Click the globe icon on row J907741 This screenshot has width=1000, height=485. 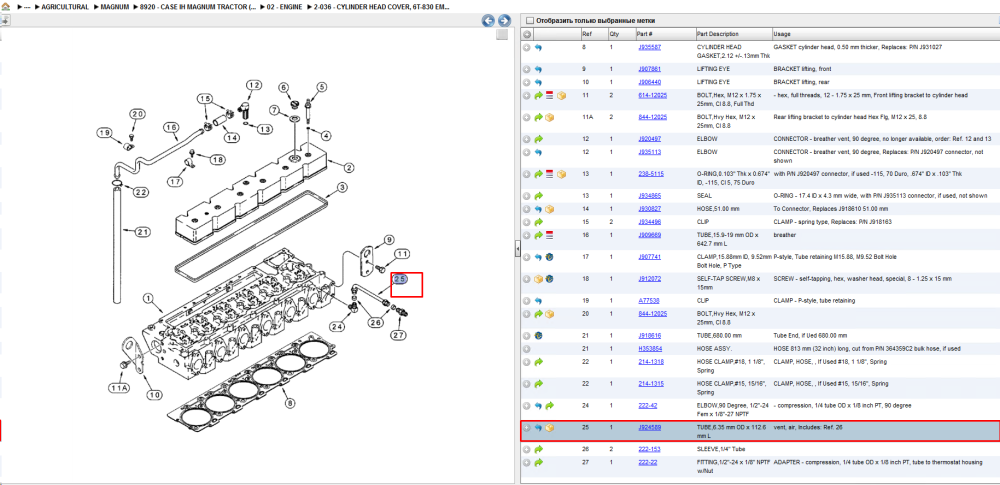pyautogui.click(x=550, y=257)
